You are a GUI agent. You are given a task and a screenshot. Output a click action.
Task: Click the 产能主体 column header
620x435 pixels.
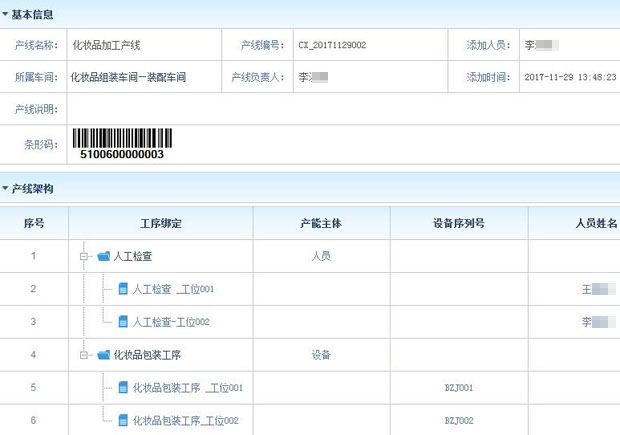[x=321, y=223]
